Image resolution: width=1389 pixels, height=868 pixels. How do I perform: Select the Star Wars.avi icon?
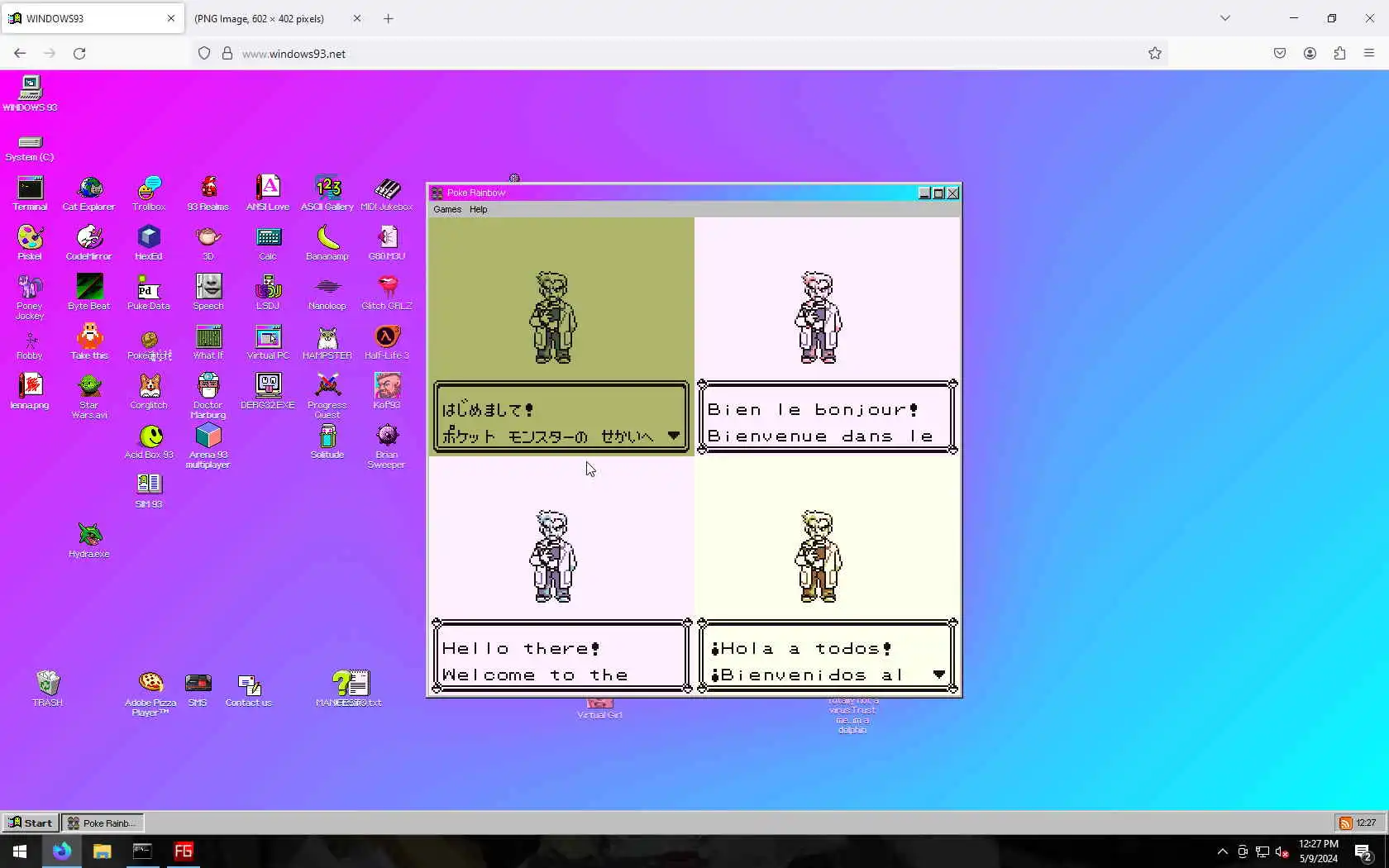pyautogui.click(x=89, y=397)
